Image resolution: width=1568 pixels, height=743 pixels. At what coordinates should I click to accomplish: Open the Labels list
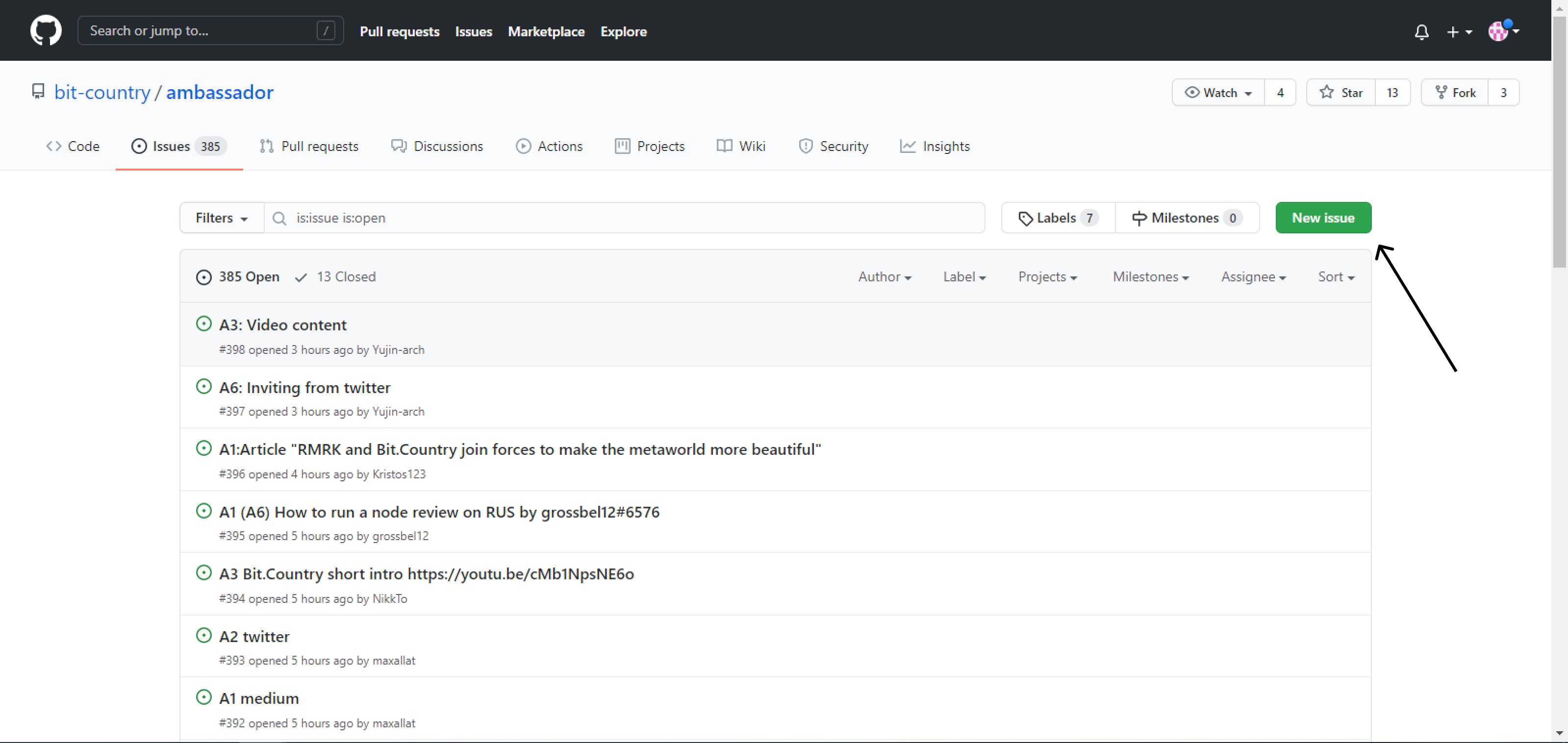pyautogui.click(x=1057, y=218)
